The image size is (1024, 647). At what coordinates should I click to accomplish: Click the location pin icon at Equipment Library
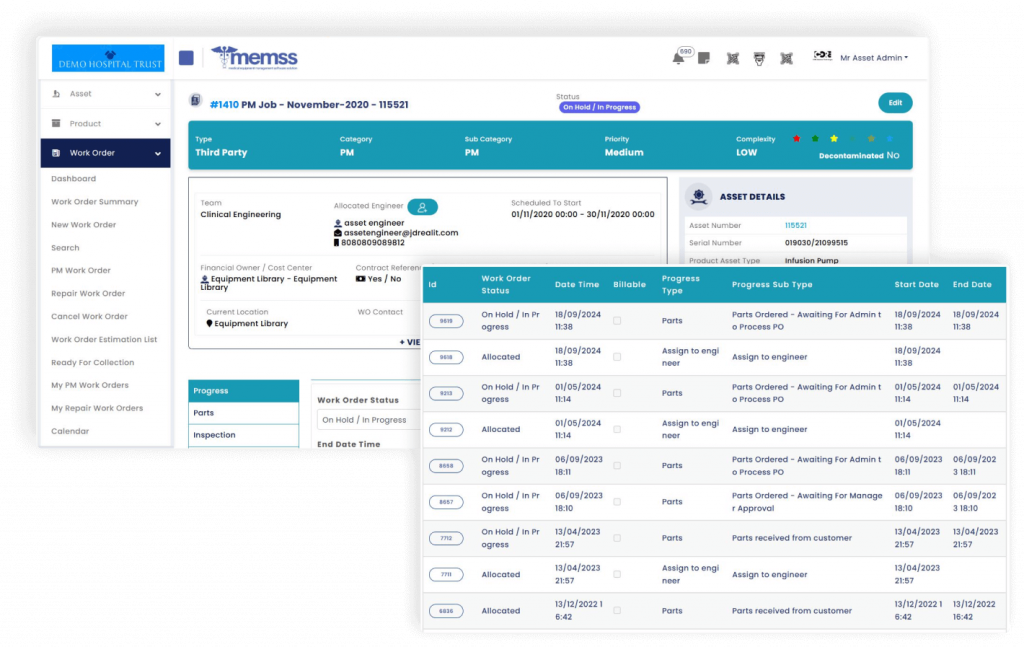click(x=209, y=323)
